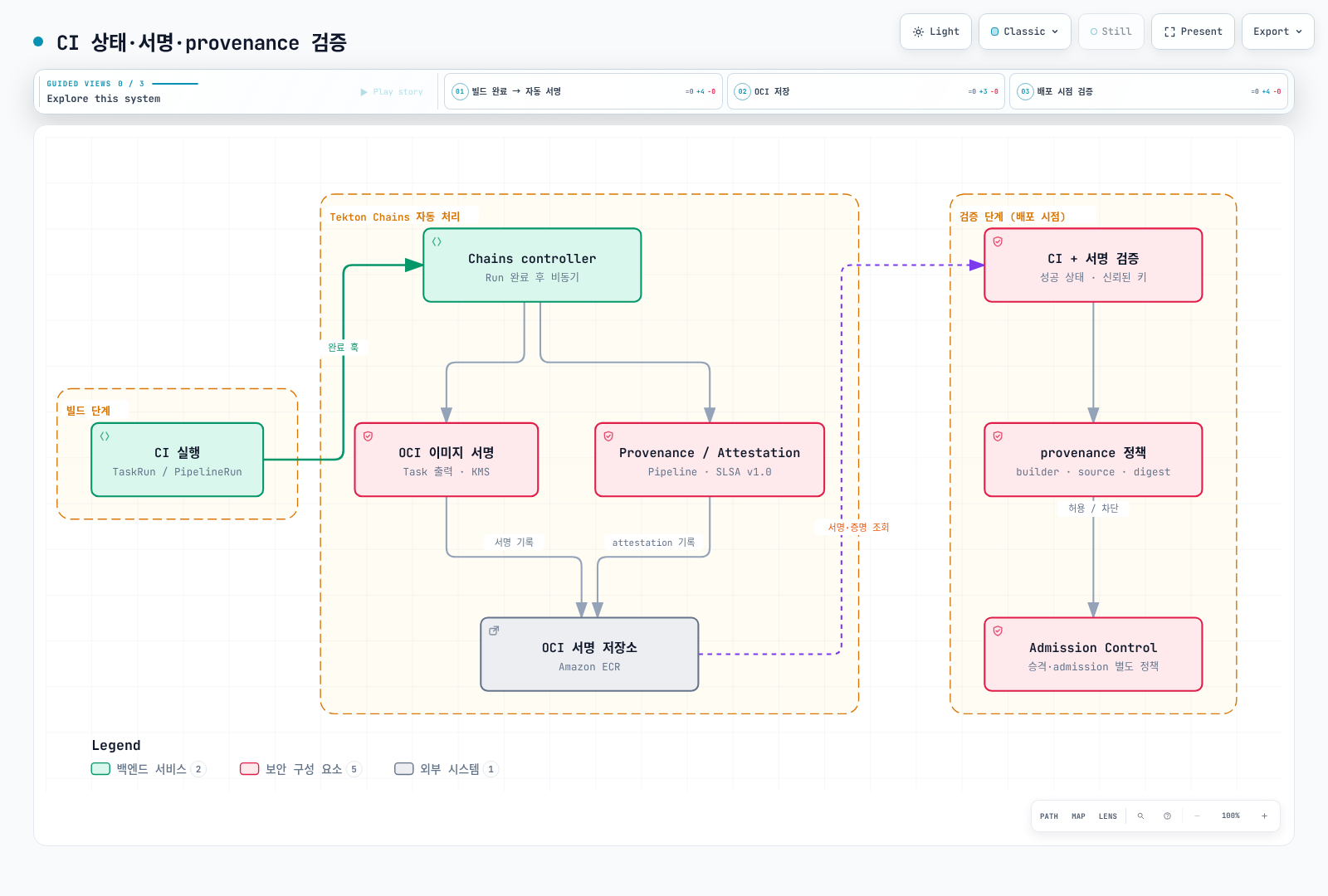
Task: Switch to Light theme
Action: (935, 32)
